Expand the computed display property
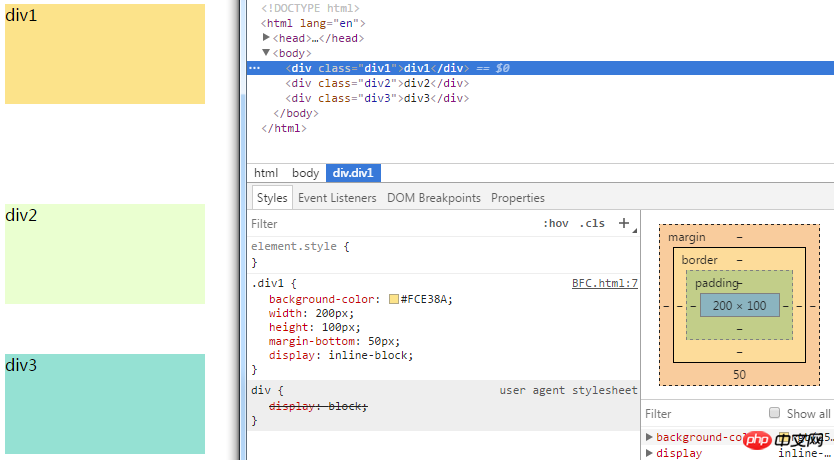This screenshot has width=834, height=460. (650, 453)
